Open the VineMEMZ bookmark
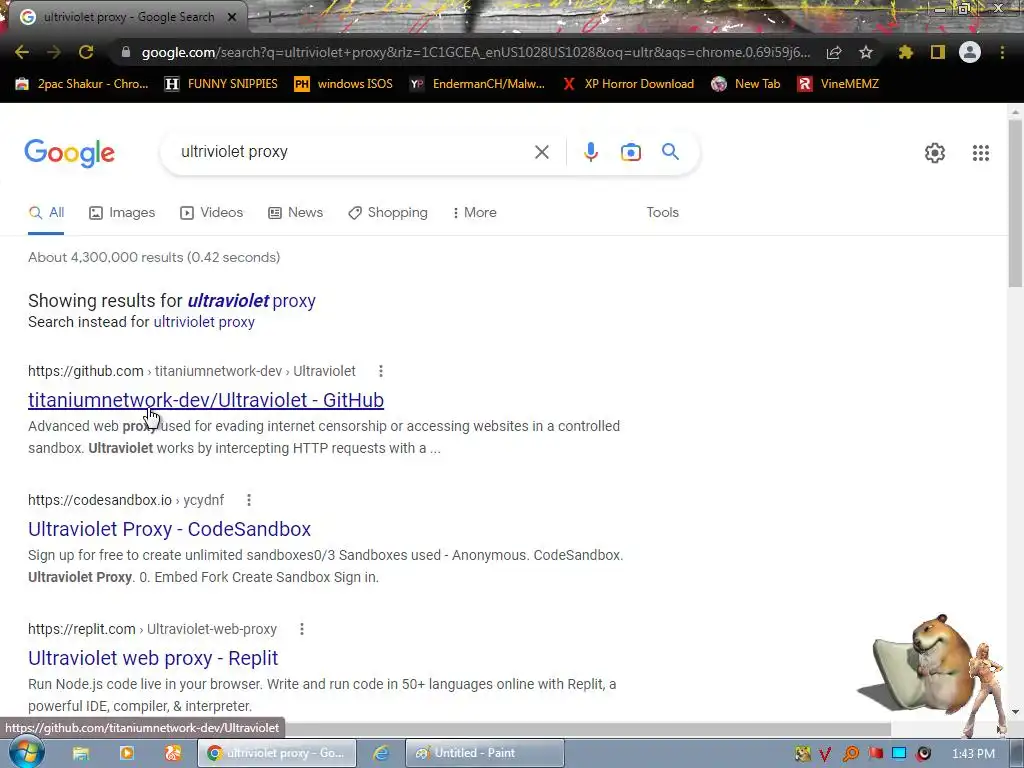 [x=838, y=84]
